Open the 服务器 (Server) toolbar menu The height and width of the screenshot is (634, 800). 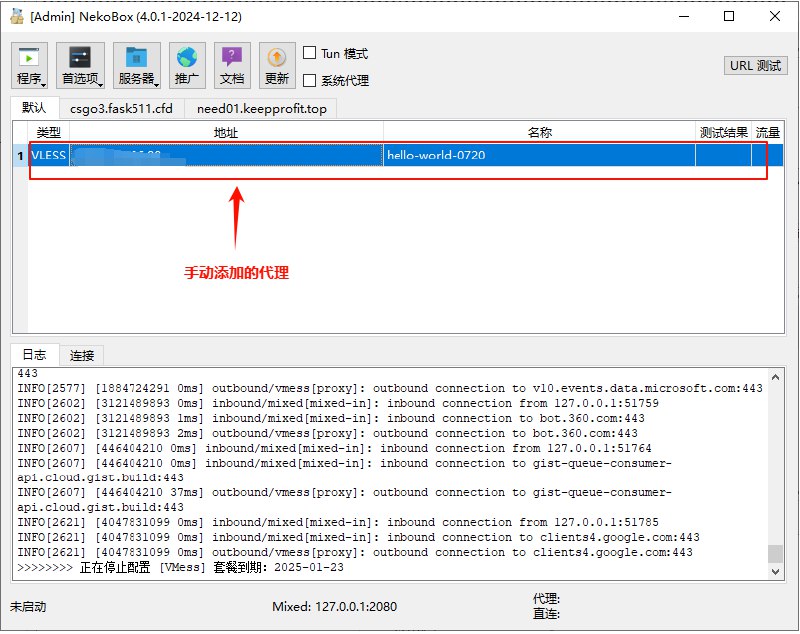pos(136,66)
